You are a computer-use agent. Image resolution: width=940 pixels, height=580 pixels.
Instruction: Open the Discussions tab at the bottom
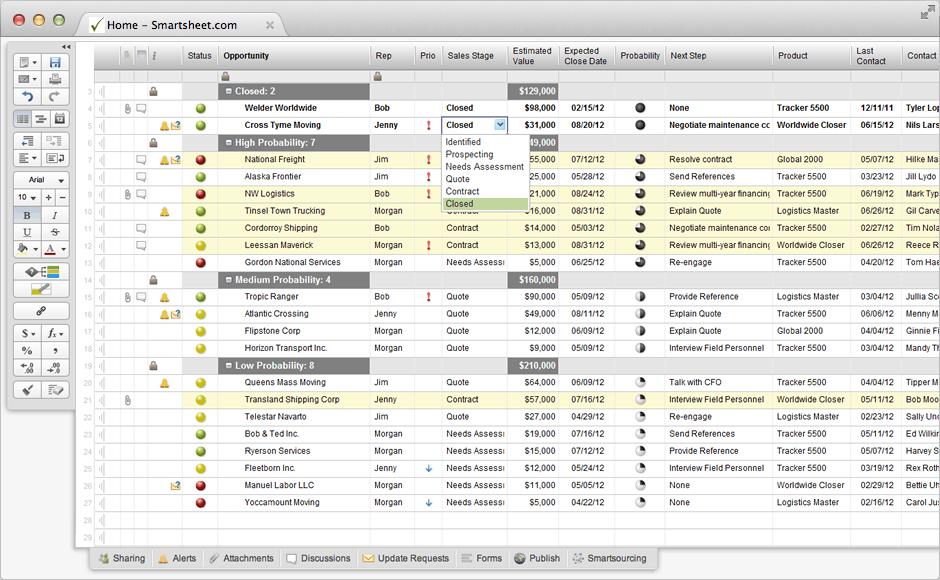point(318,559)
